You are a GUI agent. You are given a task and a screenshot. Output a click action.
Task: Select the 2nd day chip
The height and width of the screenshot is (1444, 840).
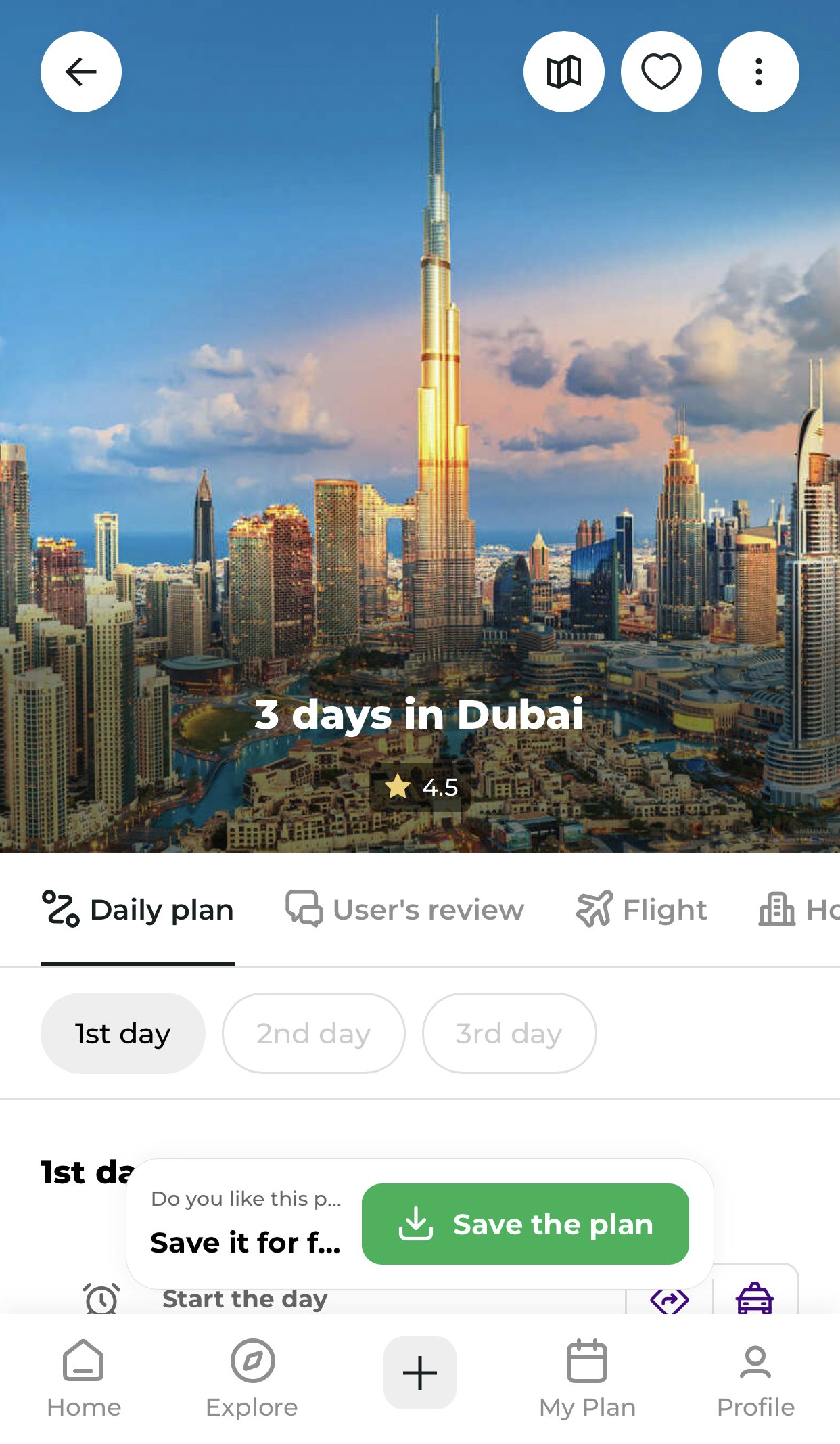[313, 1033]
